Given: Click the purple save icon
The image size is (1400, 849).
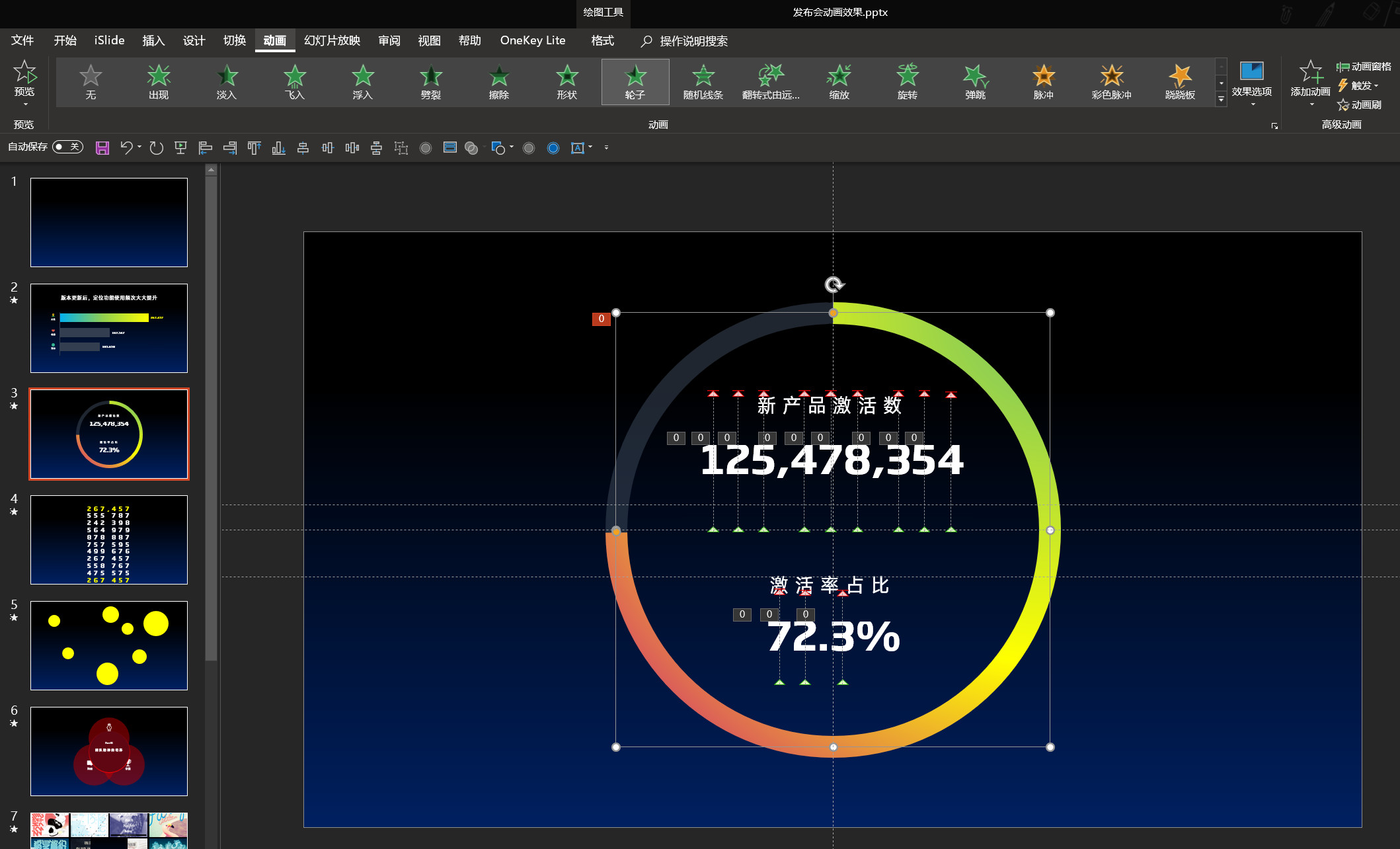Looking at the screenshot, I should tap(102, 147).
